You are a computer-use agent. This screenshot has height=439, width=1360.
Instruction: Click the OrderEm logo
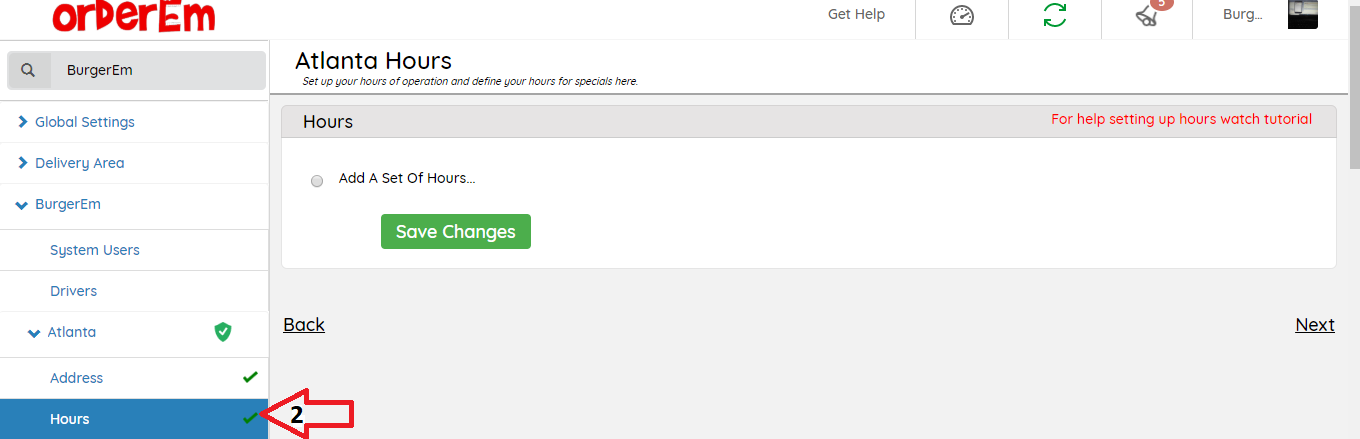pyautogui.click(x=134, y=16)
